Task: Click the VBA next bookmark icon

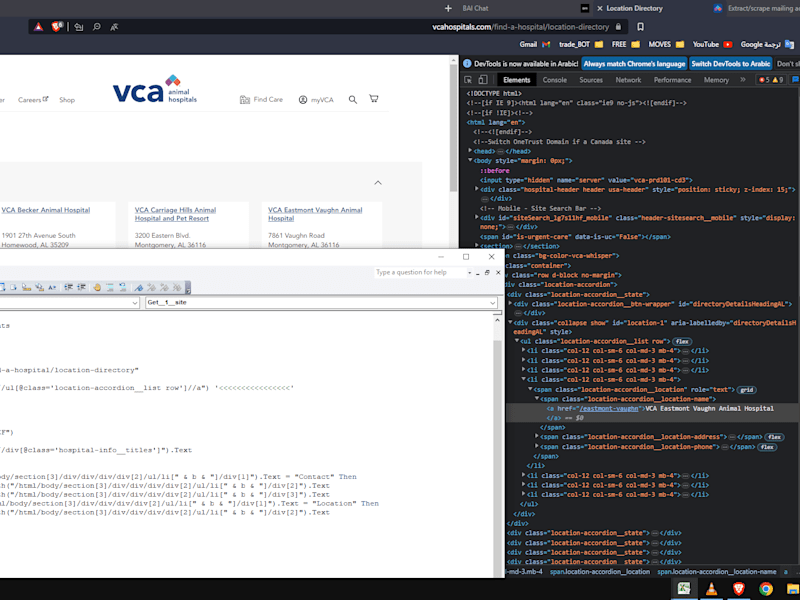Action: 151,287
